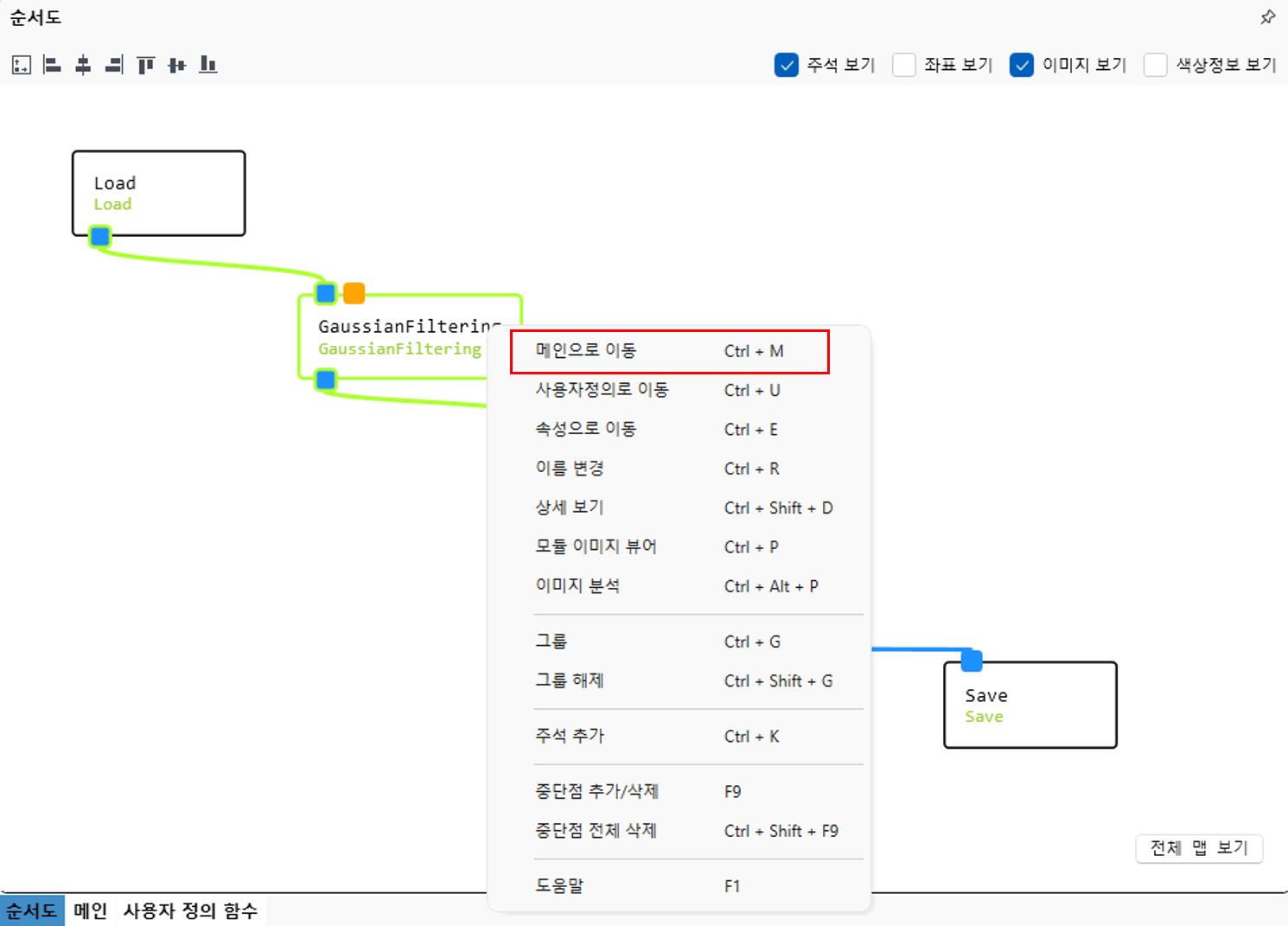Align selected nodes to the left
This screenshot has width=1288, height=926.
click(x=52, y=65)
